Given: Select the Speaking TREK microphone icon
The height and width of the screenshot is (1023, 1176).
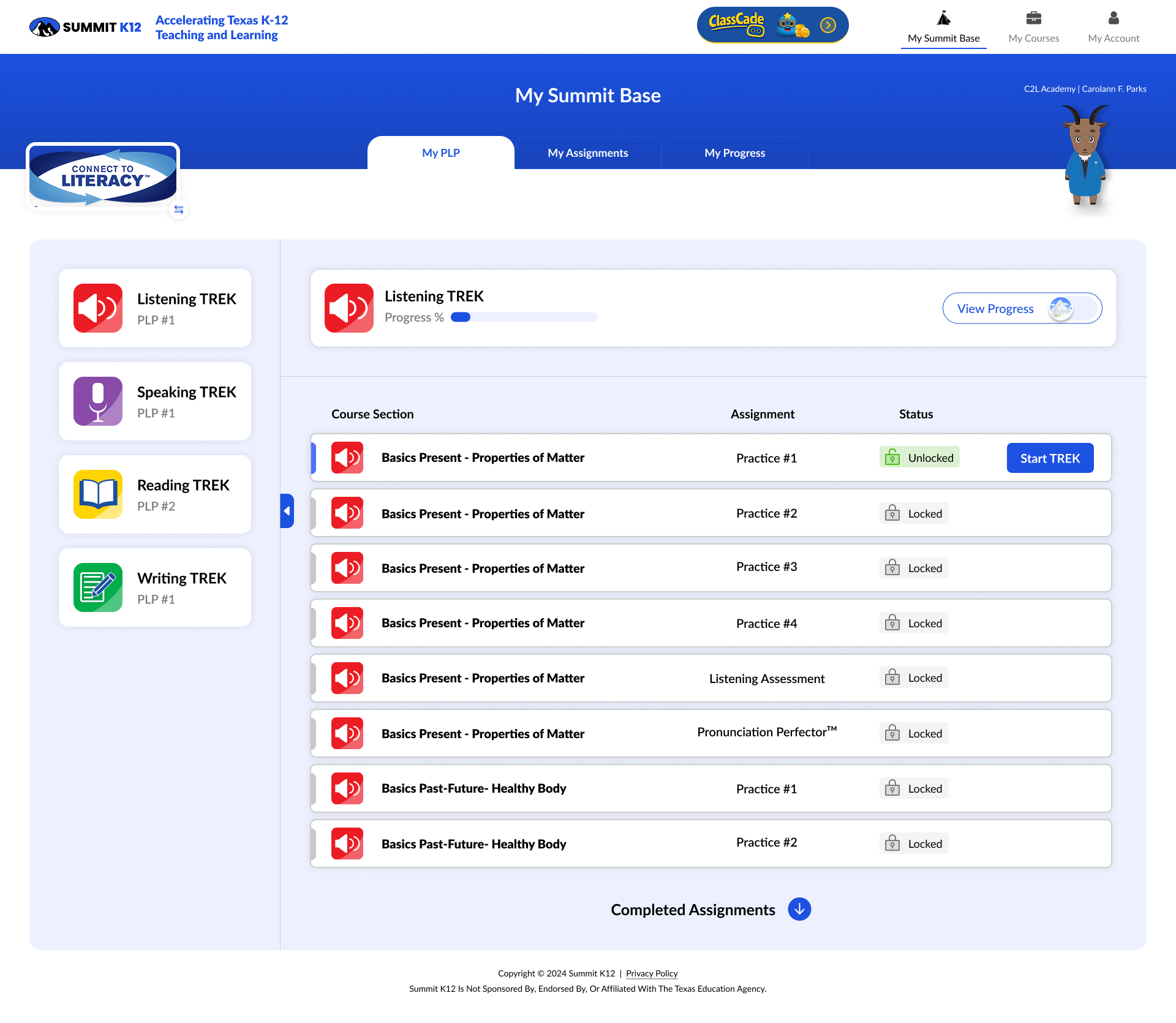Looking at the screenshot, I should tap(98, 401).
